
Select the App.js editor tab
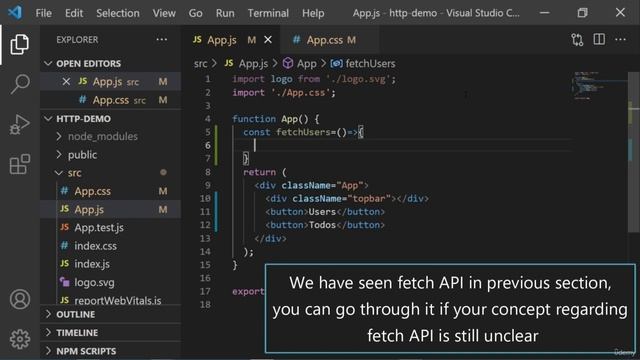coord(231,40)
